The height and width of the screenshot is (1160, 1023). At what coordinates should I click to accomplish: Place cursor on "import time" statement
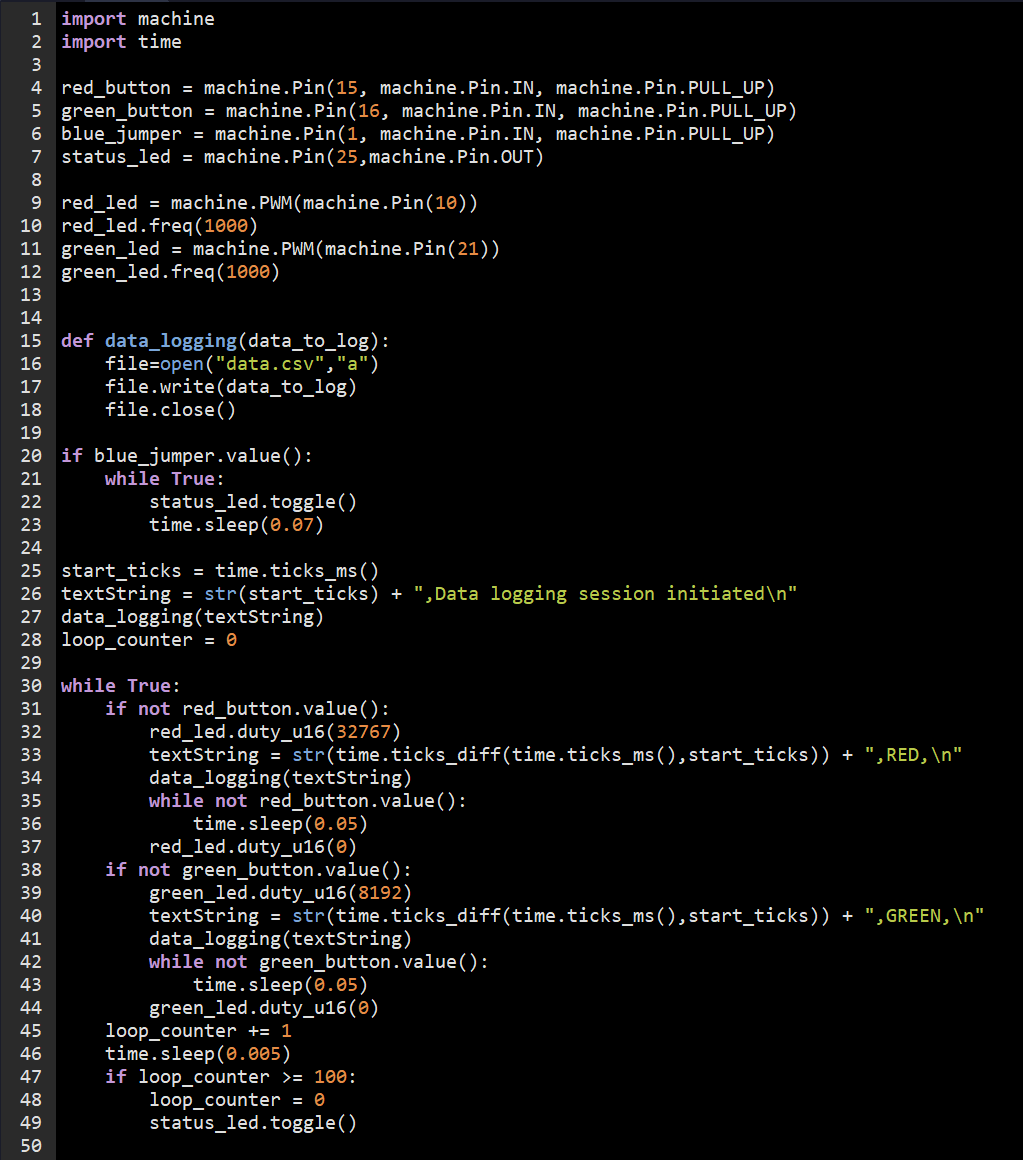[121, 41]
